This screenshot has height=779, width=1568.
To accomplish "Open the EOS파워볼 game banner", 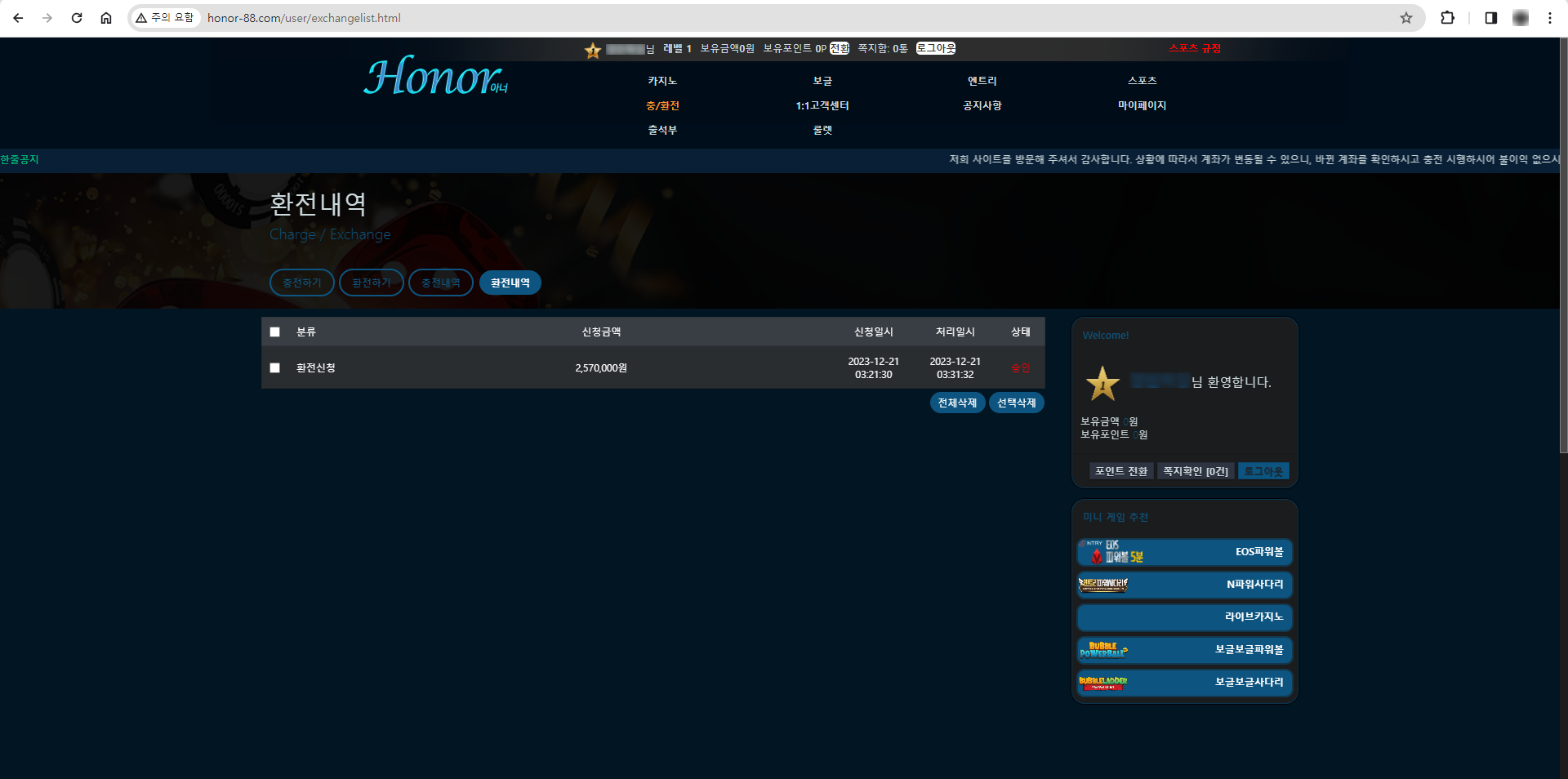I will tap(1184, 552).
